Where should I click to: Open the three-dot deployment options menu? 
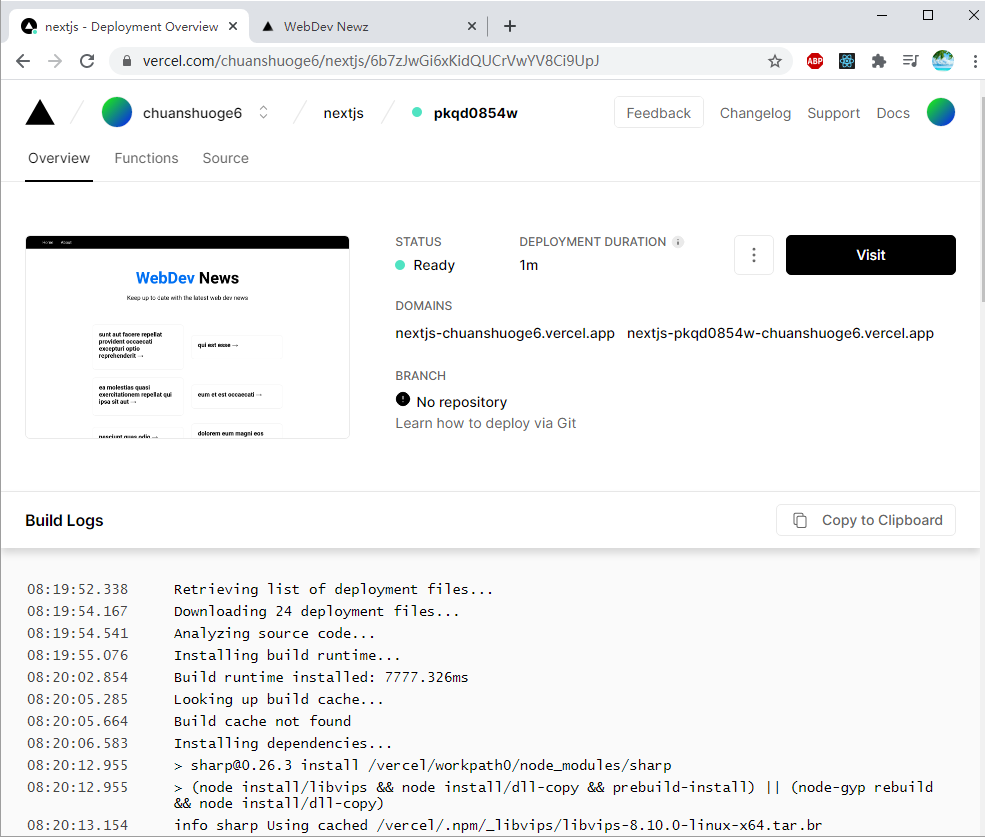click(754, 255)
